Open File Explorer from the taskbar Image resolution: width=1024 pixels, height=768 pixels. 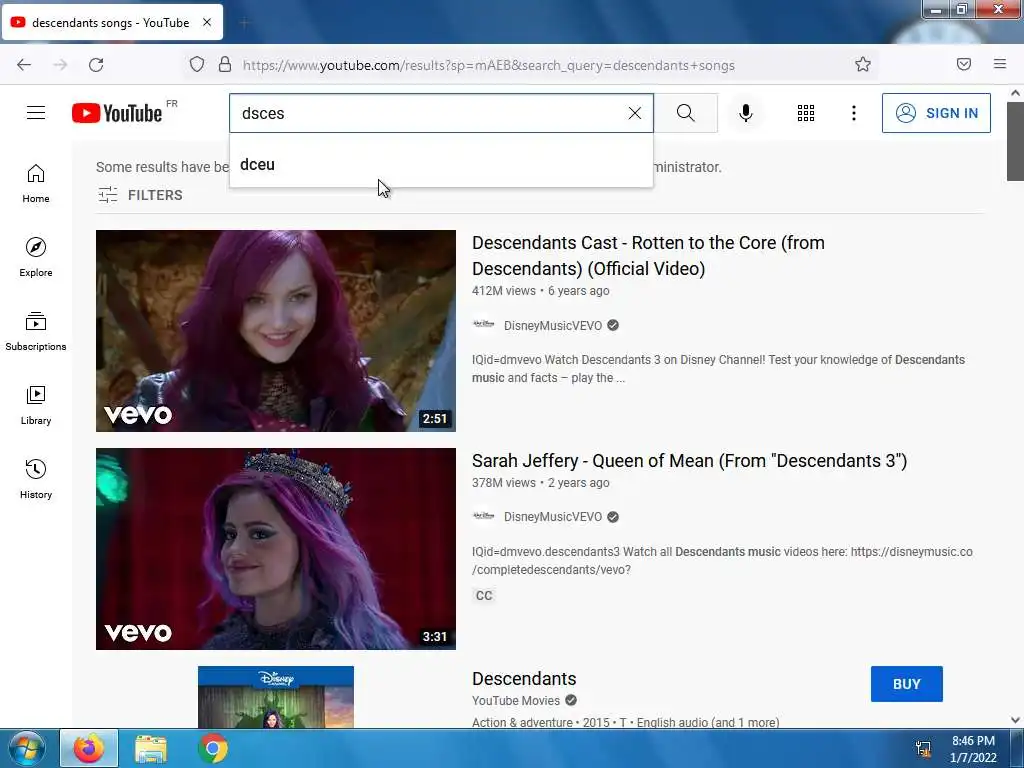151,748
